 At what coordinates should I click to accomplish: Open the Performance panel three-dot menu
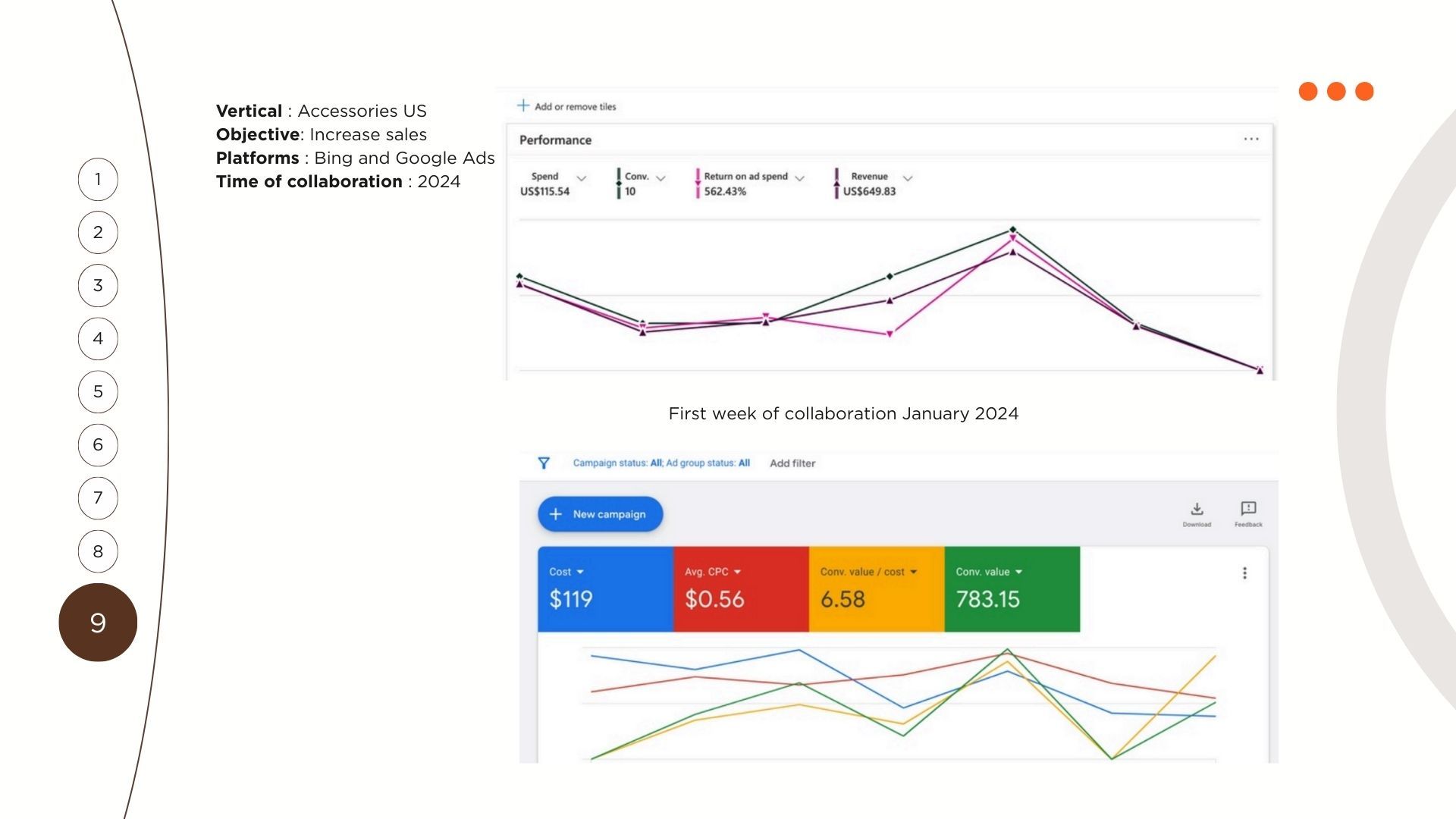pos(1251,139)
